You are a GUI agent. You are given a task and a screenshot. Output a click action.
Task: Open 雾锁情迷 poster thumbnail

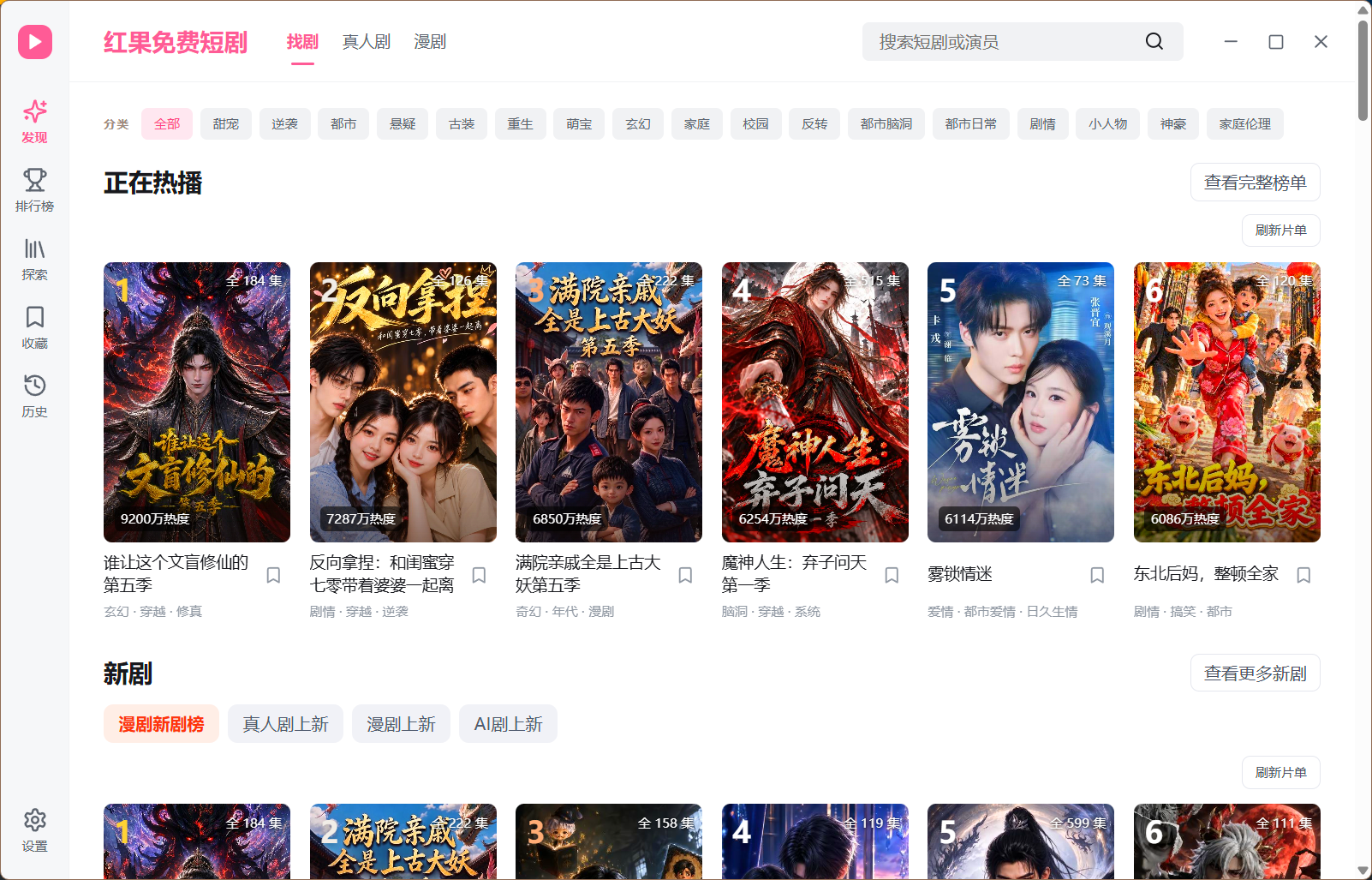pyautogui.click(x=1021, y=402)
